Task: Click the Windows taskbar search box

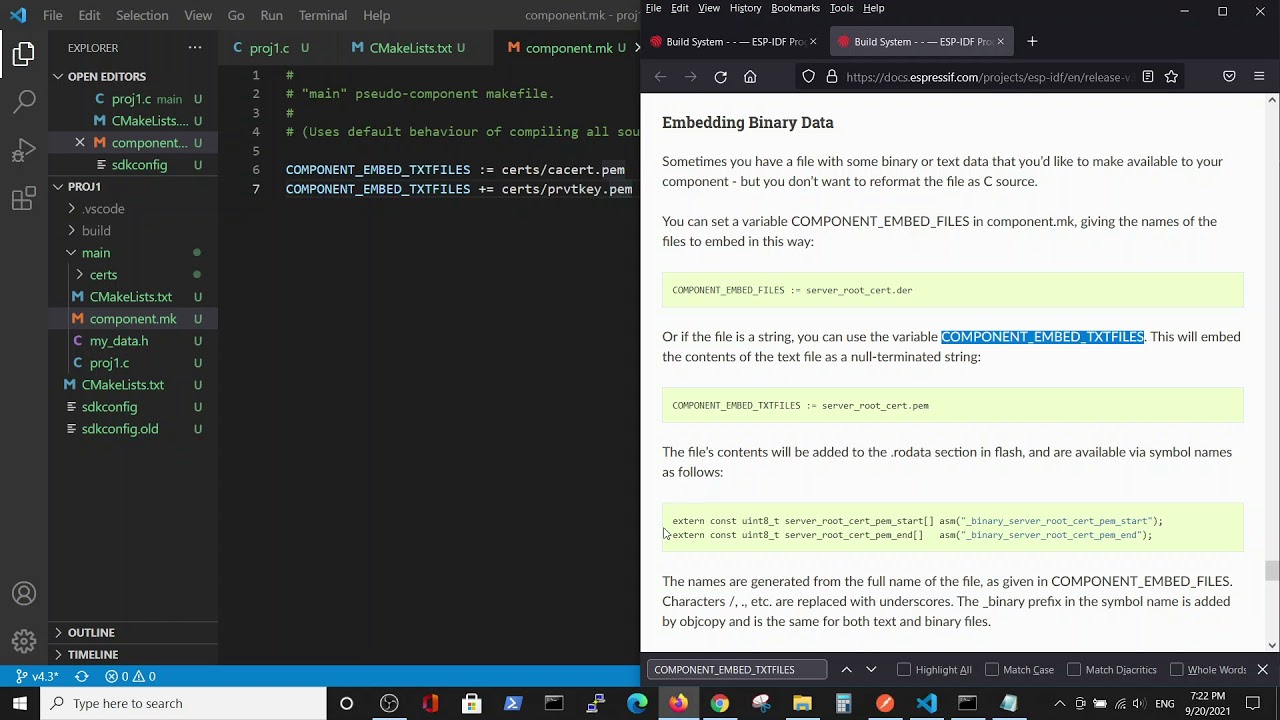Action: (x=183, y=704)
